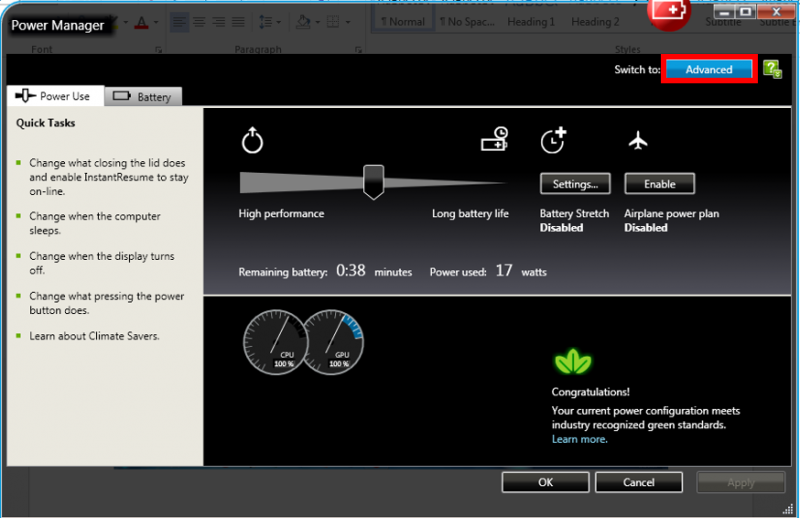
Task: Open borders dropdown arrow in Word ribbon
Action: (348, 22)
